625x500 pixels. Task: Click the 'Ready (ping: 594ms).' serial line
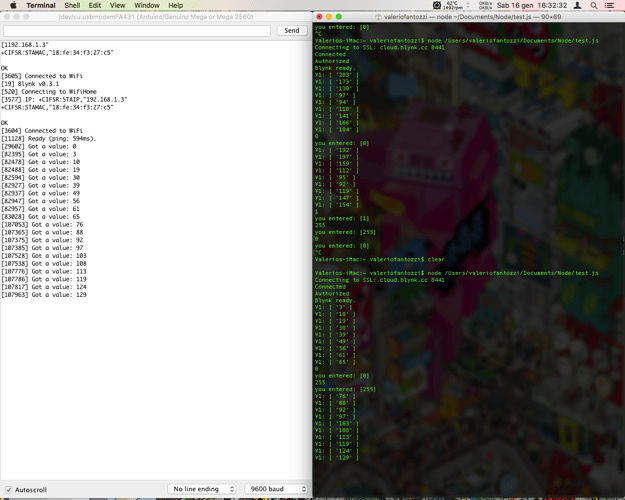click(49, 138)
